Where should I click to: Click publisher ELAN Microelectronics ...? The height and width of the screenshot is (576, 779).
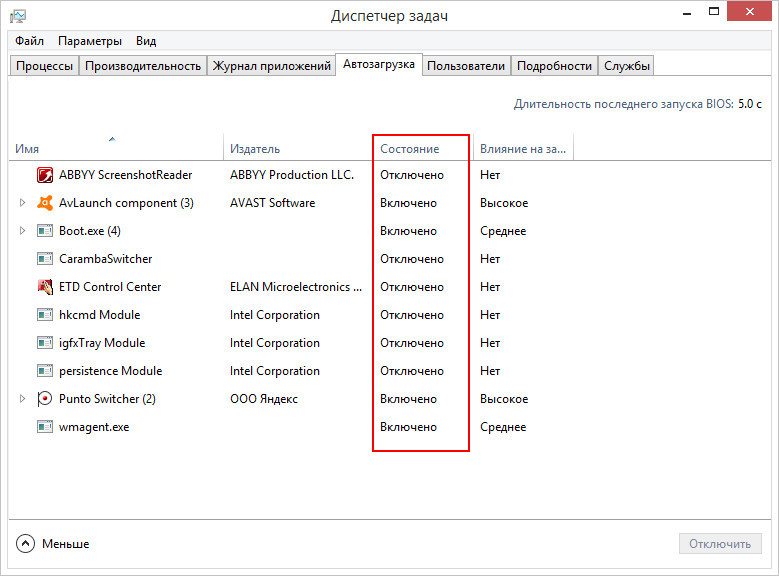[296, 287]
